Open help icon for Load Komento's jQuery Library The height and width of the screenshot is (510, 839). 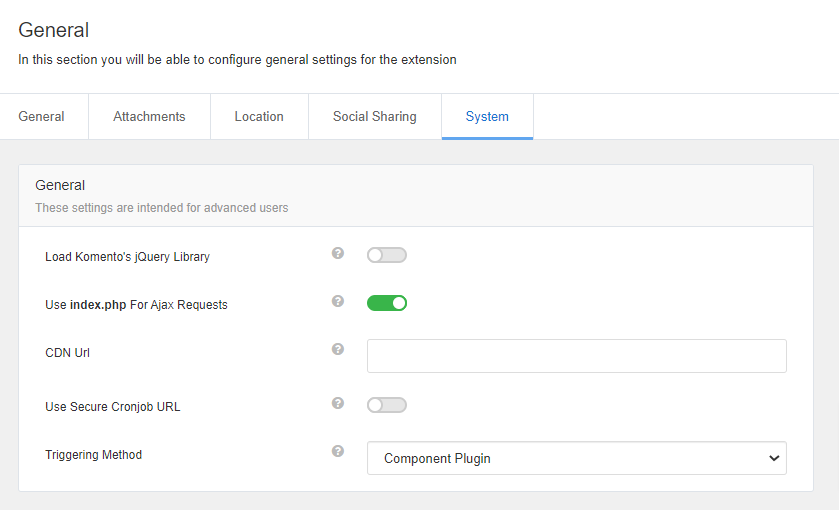click(338, 253)
